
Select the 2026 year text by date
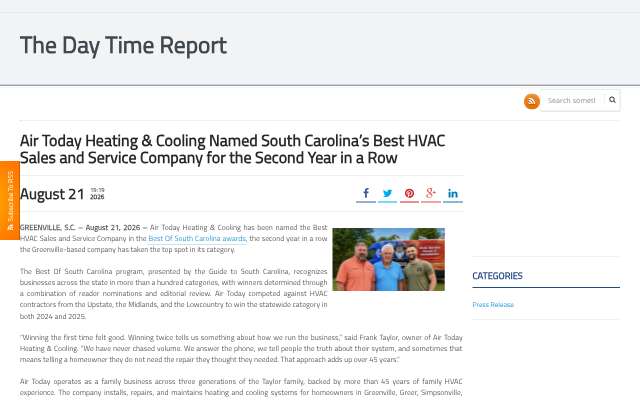click(x=97, y=197)
